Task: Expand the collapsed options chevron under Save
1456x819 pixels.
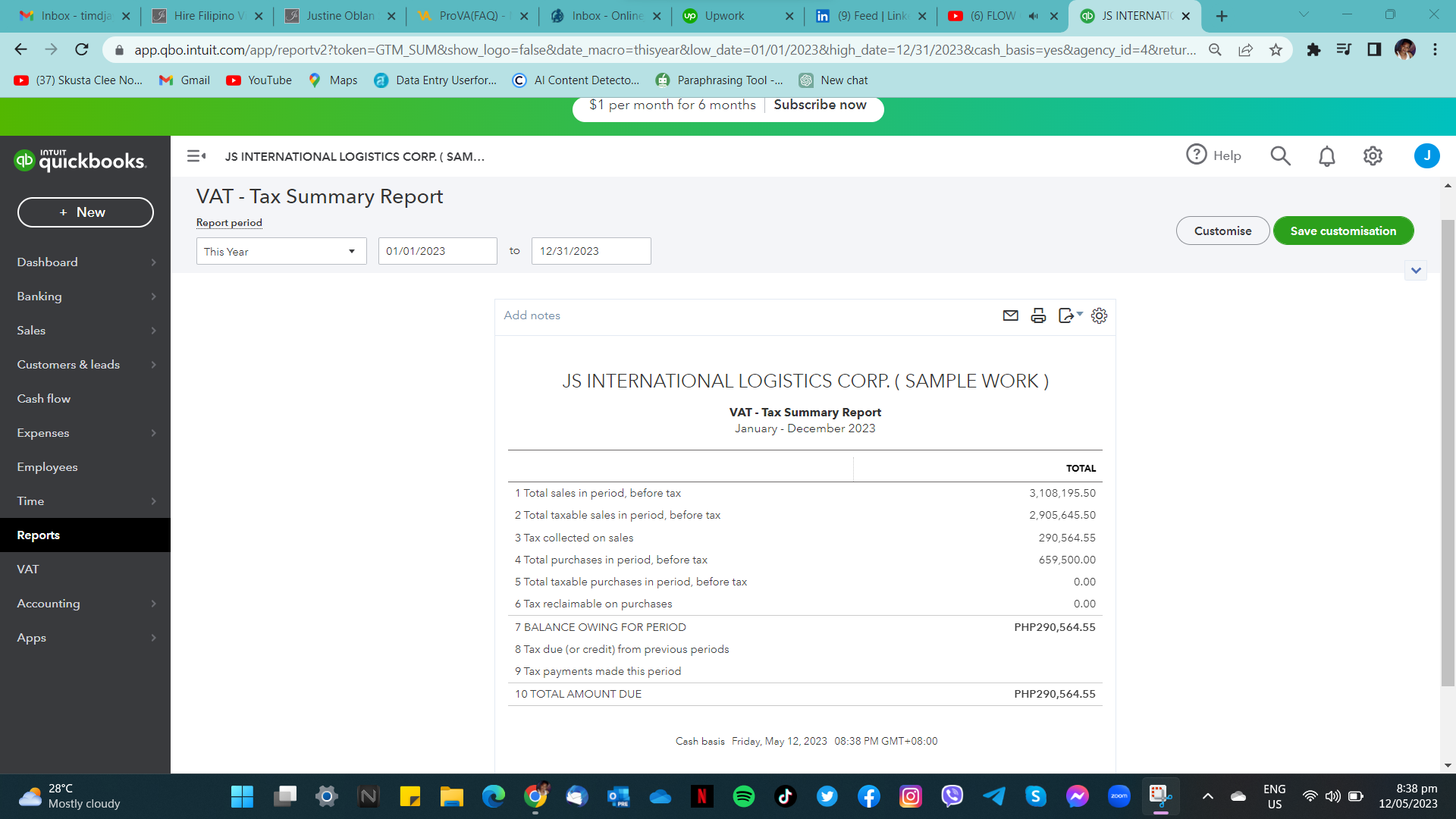Action: [1416, 271]
